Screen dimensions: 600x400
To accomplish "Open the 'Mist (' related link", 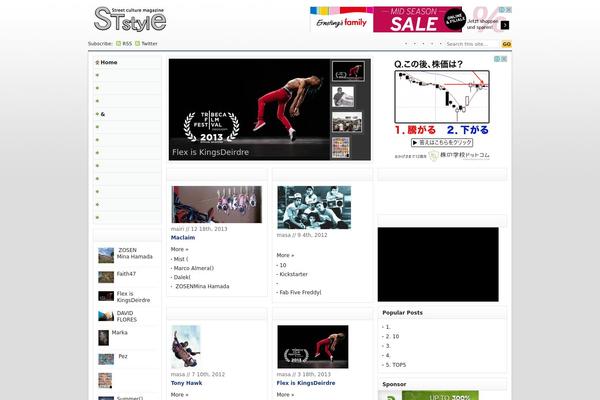I will coord(181,259).
